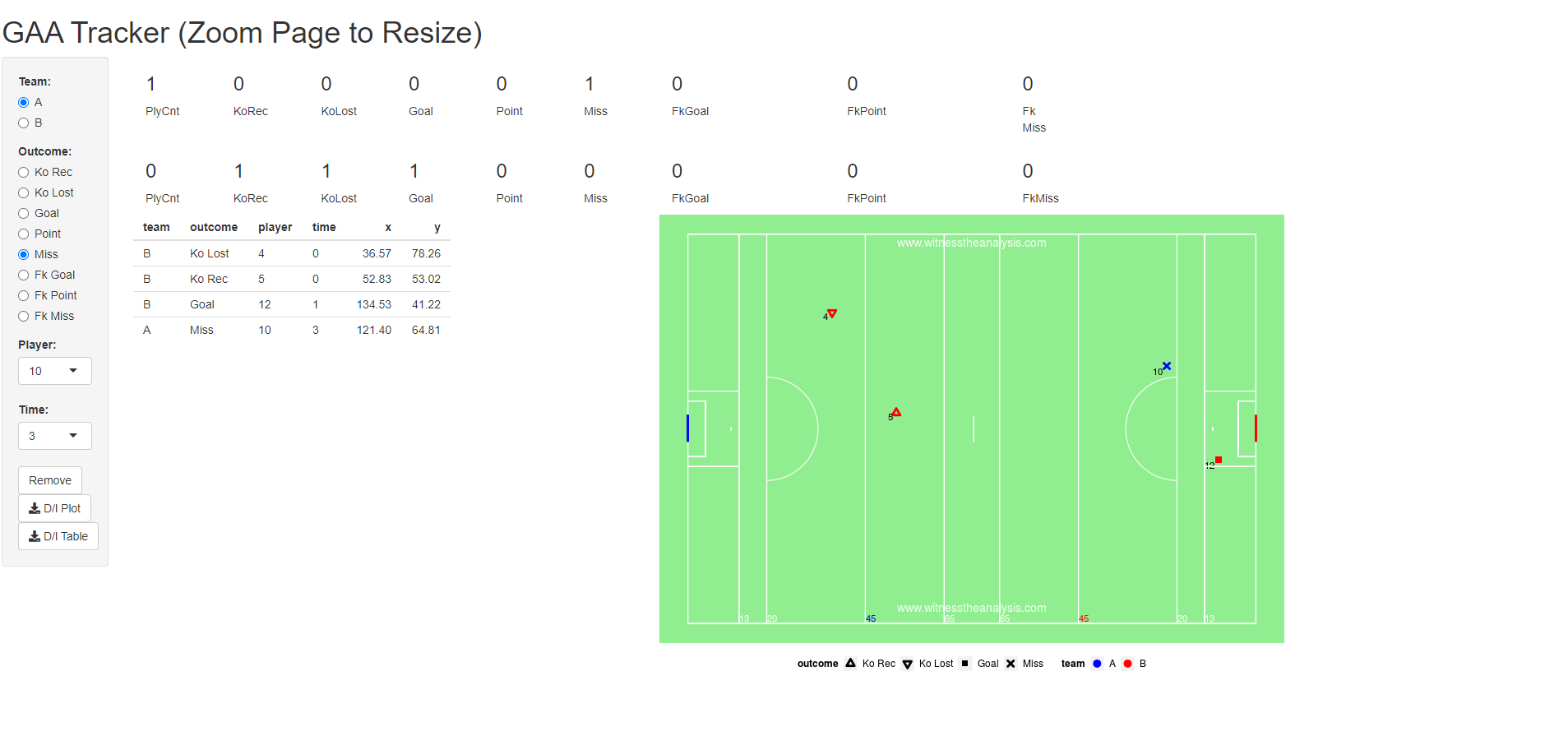Expand the Time dropdown showing 3
Viewport: 1568px width, 741px height.
click(x=55, y=436)
